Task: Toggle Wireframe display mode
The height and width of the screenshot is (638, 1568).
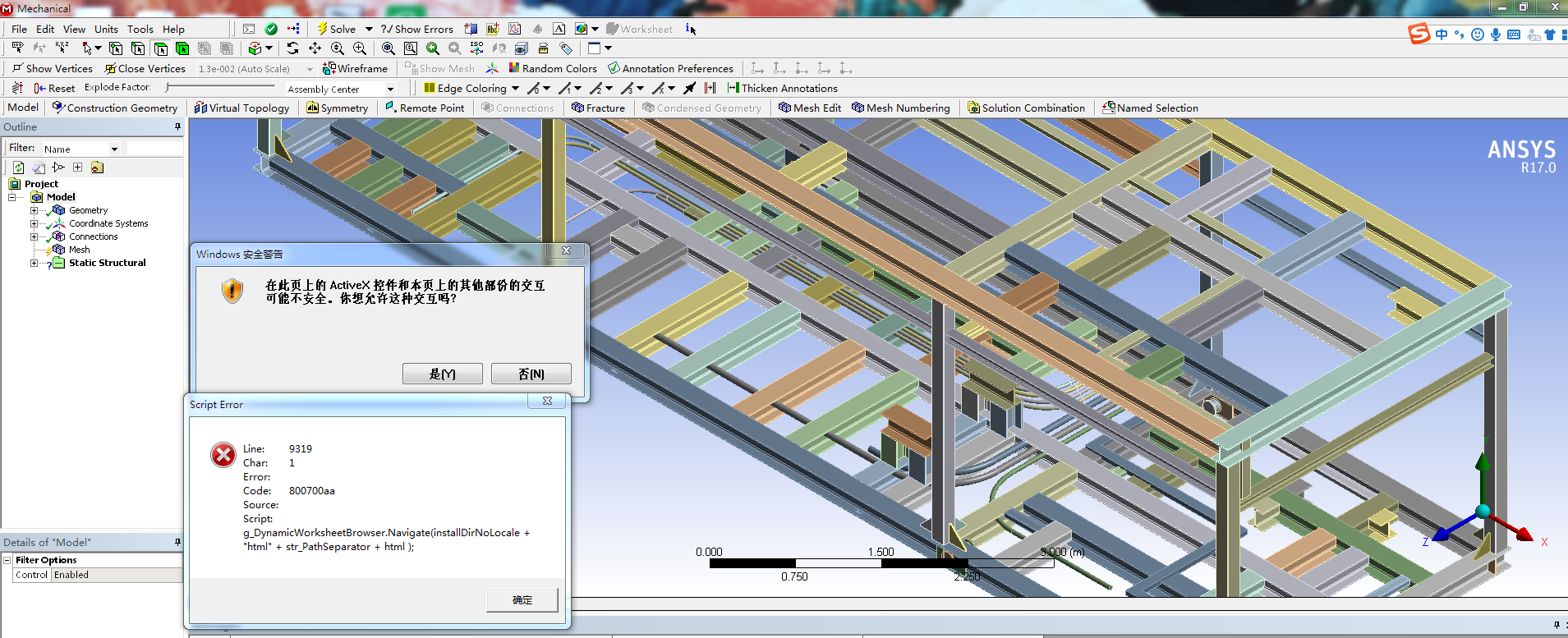Action: click(x=355, y=68)
